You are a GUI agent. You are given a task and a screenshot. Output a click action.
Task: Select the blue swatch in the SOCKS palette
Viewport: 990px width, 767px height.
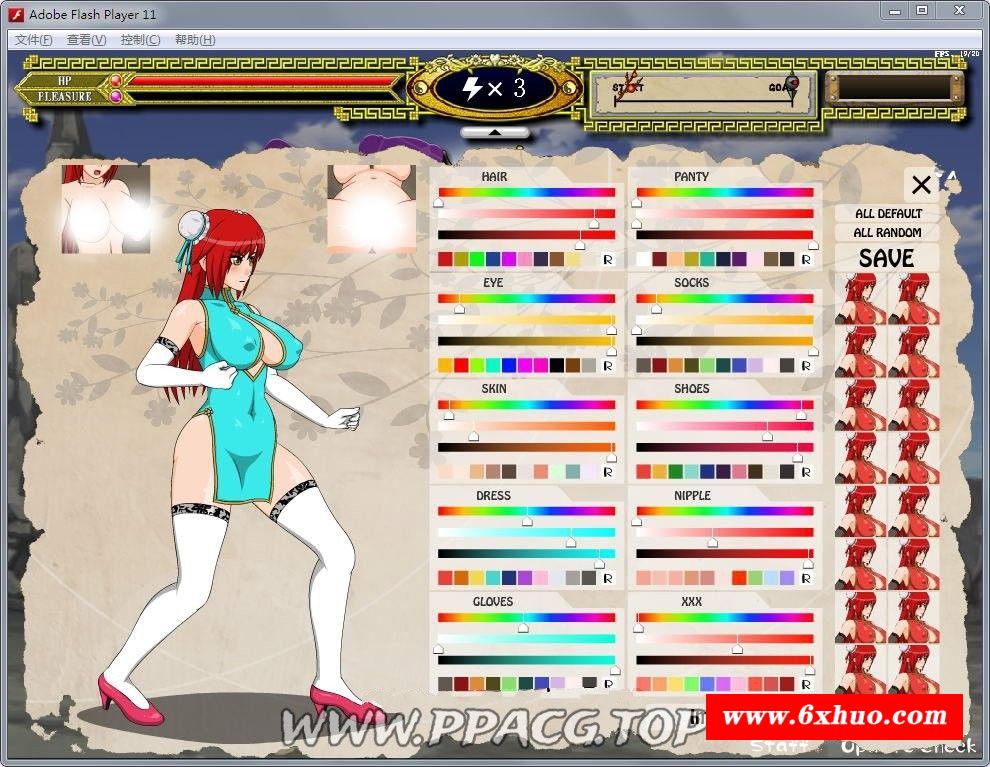[739, 366]
